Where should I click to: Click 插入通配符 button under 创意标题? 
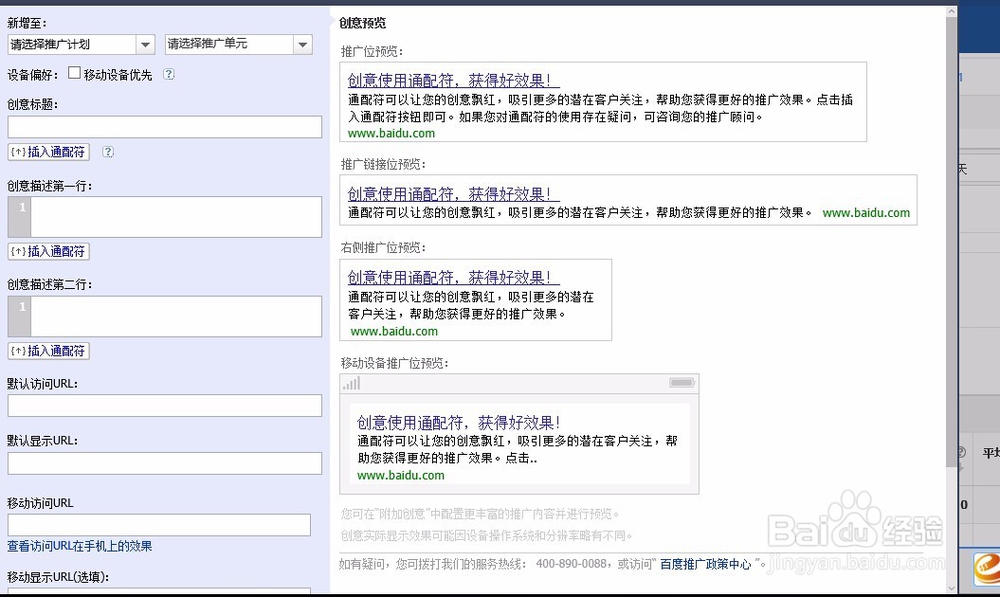click(48, 152)
